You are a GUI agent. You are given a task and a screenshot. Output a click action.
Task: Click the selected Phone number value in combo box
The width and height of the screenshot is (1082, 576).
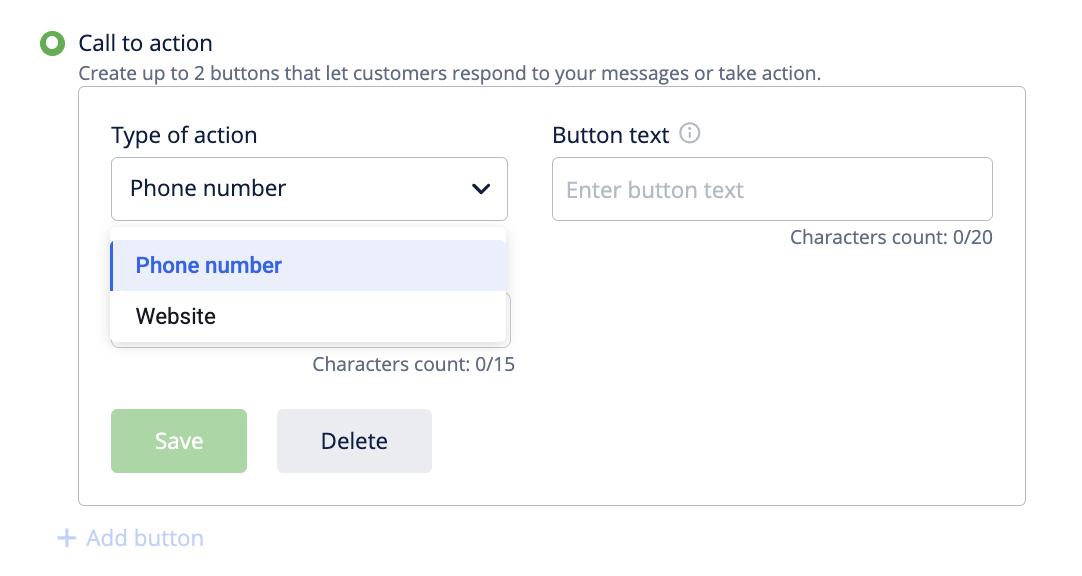point(208,188)
